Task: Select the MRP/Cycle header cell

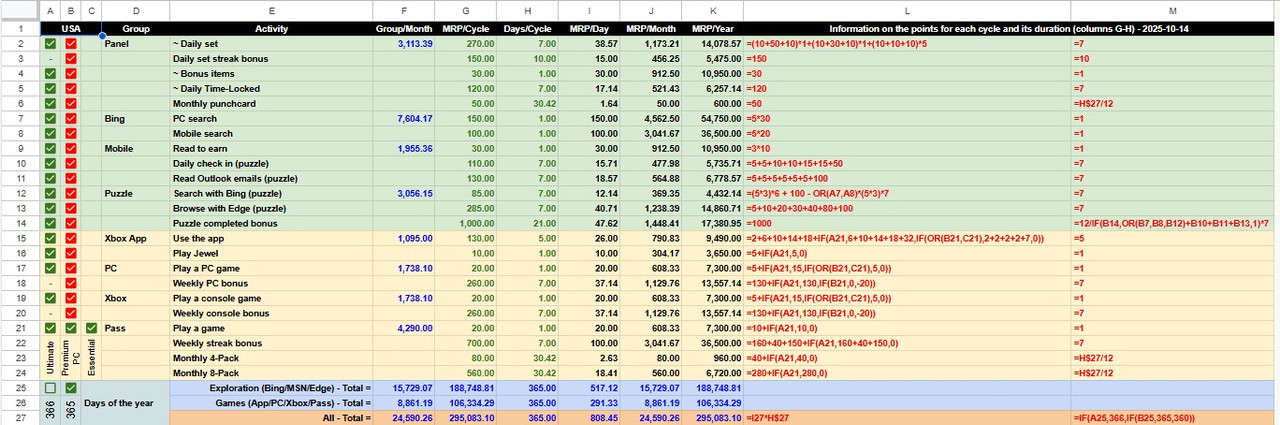Action: 466,29
